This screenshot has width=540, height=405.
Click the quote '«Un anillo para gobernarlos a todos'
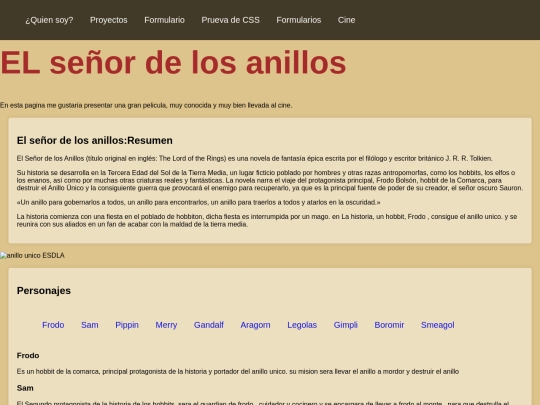(199, 202)
